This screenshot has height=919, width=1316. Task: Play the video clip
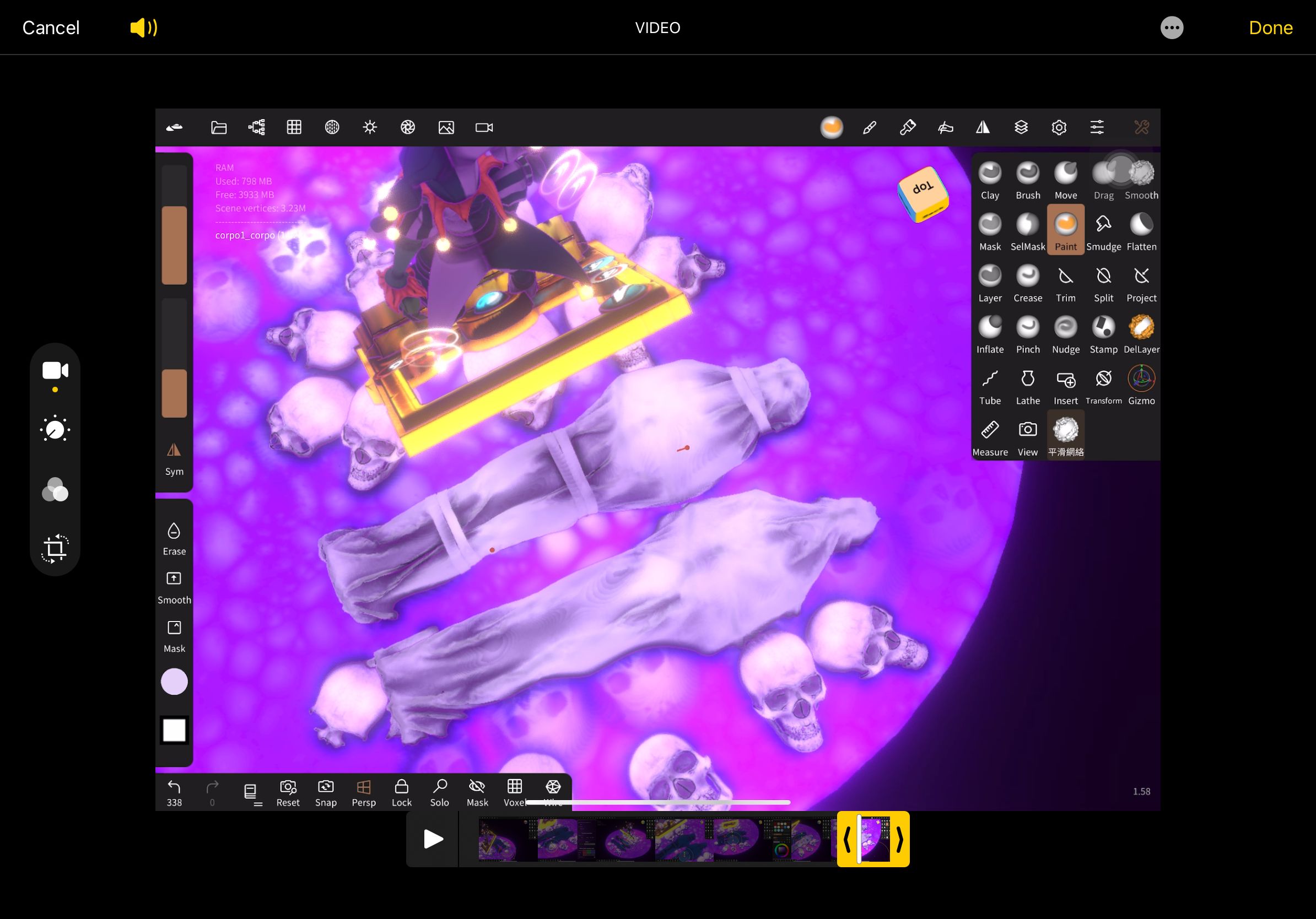click(x=433, y=839)
